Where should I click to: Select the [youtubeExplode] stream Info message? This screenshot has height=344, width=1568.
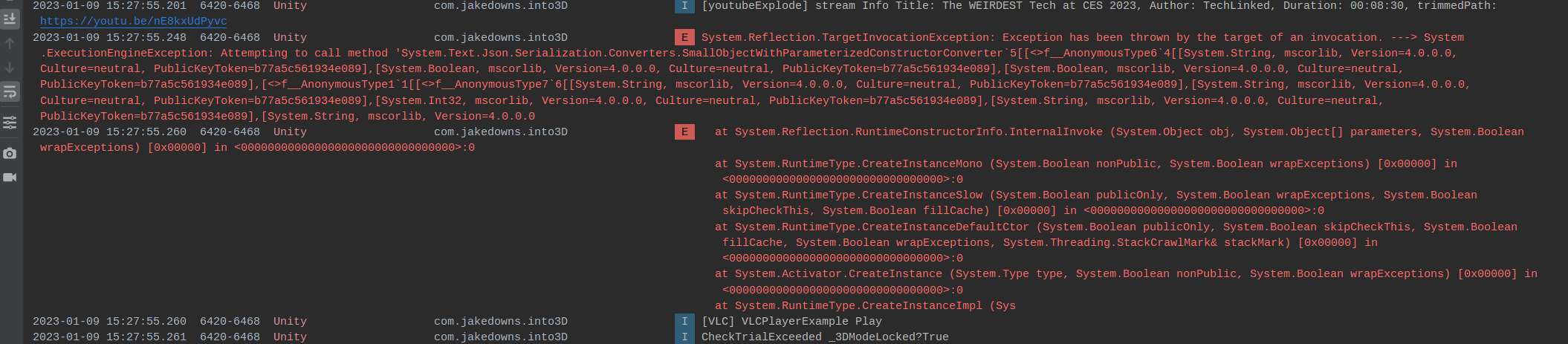pos(1099,6)
